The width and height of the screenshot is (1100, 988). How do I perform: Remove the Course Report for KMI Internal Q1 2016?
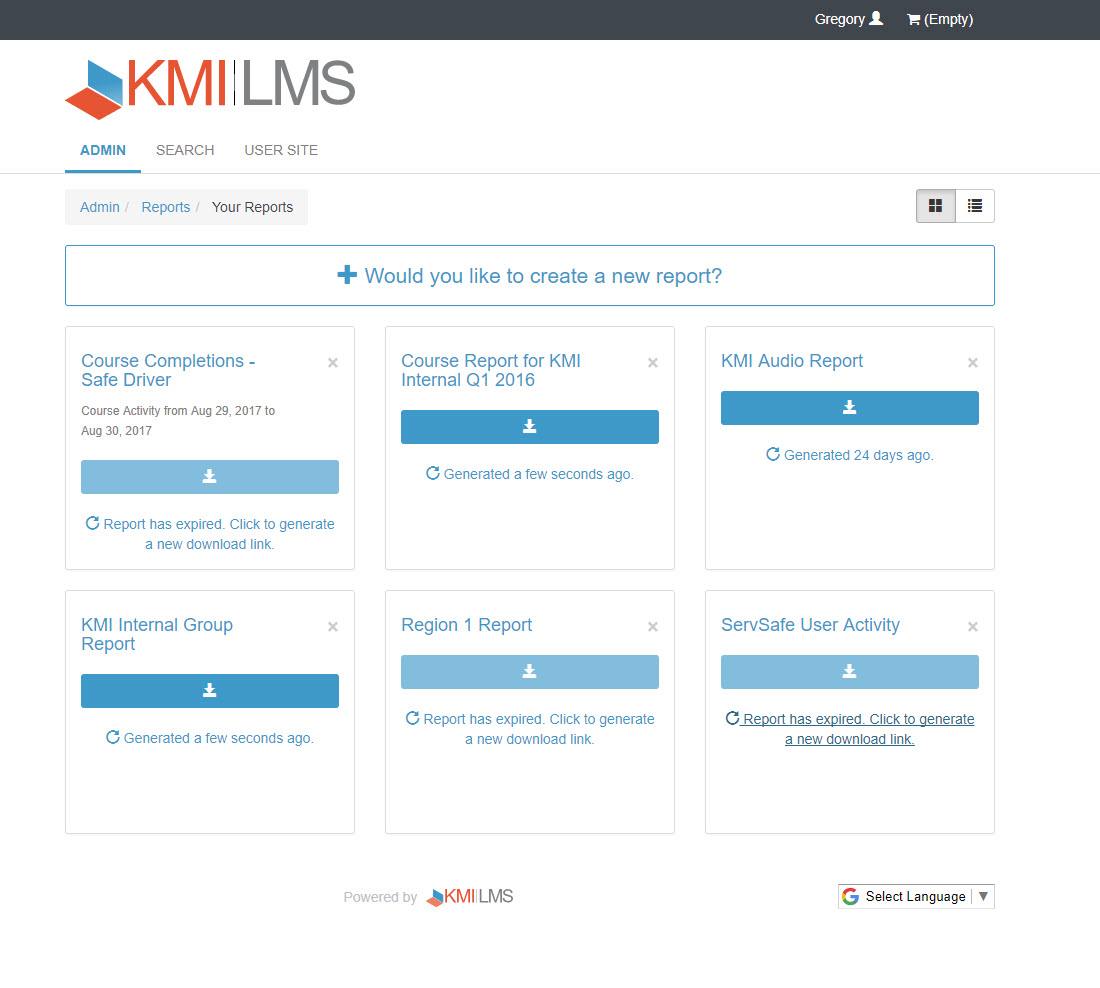(x=652, y=363)
